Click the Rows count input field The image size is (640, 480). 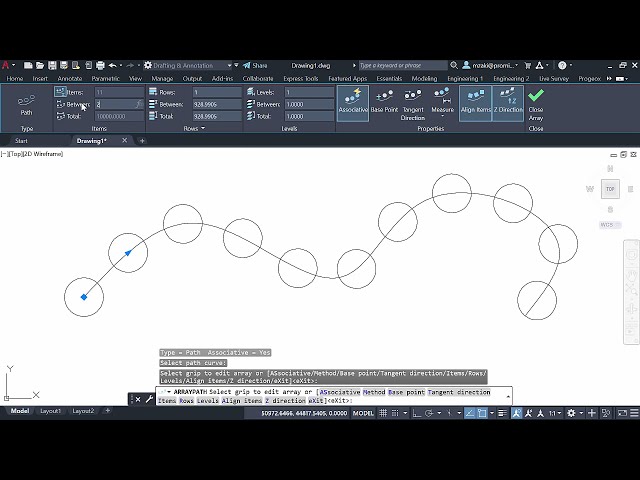point(217,92)
